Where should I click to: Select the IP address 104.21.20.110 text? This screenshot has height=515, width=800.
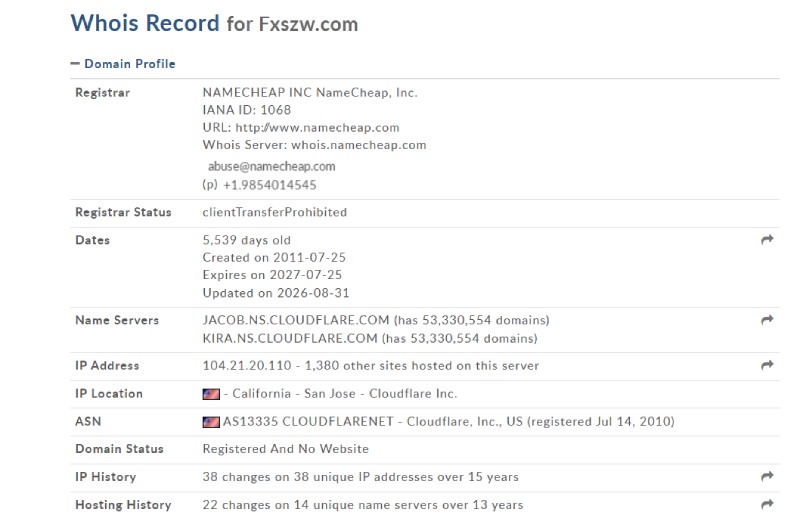[247, 365]
